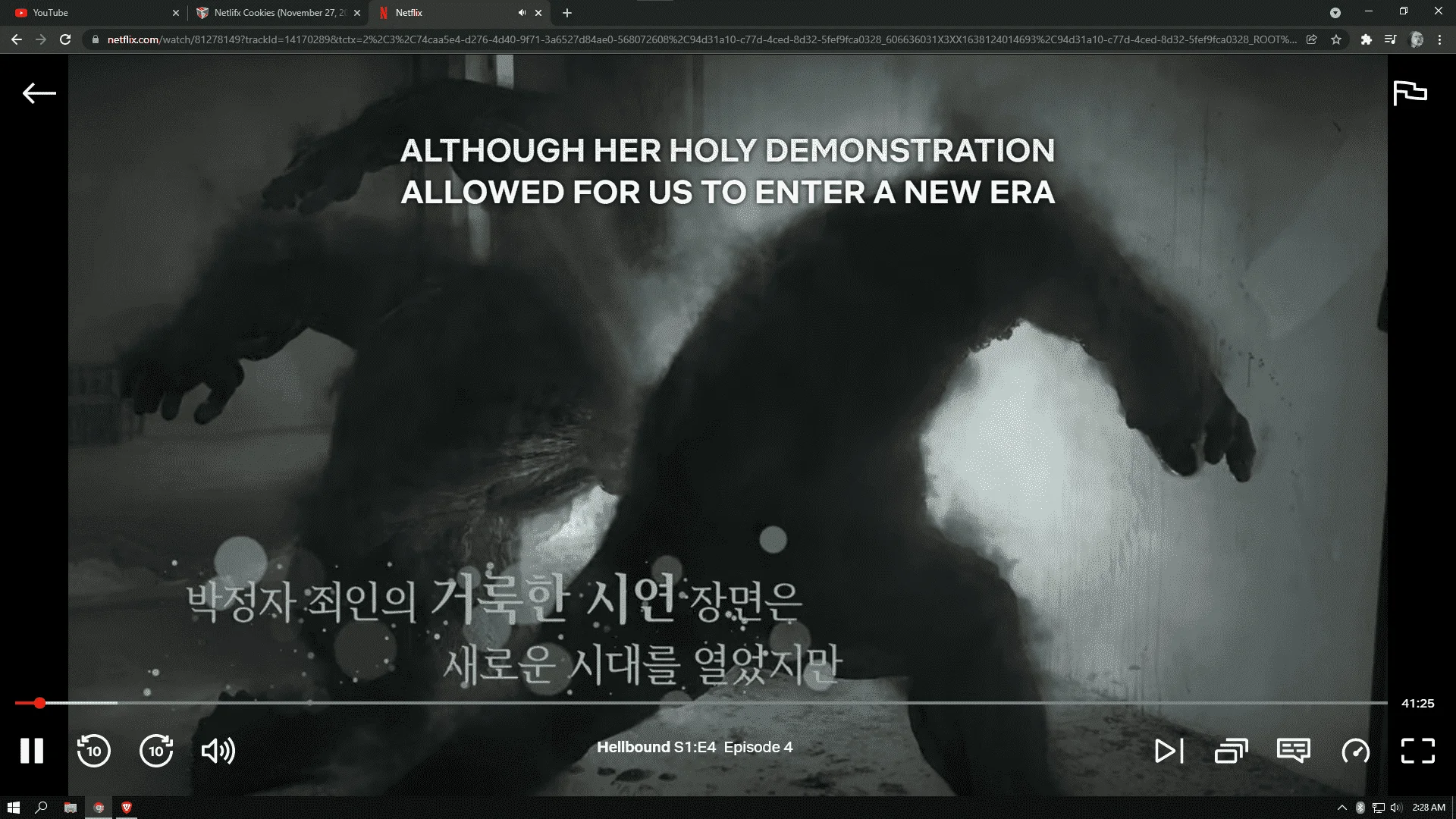Play the next episode
1456x819 pixels.
[1169, 751]
